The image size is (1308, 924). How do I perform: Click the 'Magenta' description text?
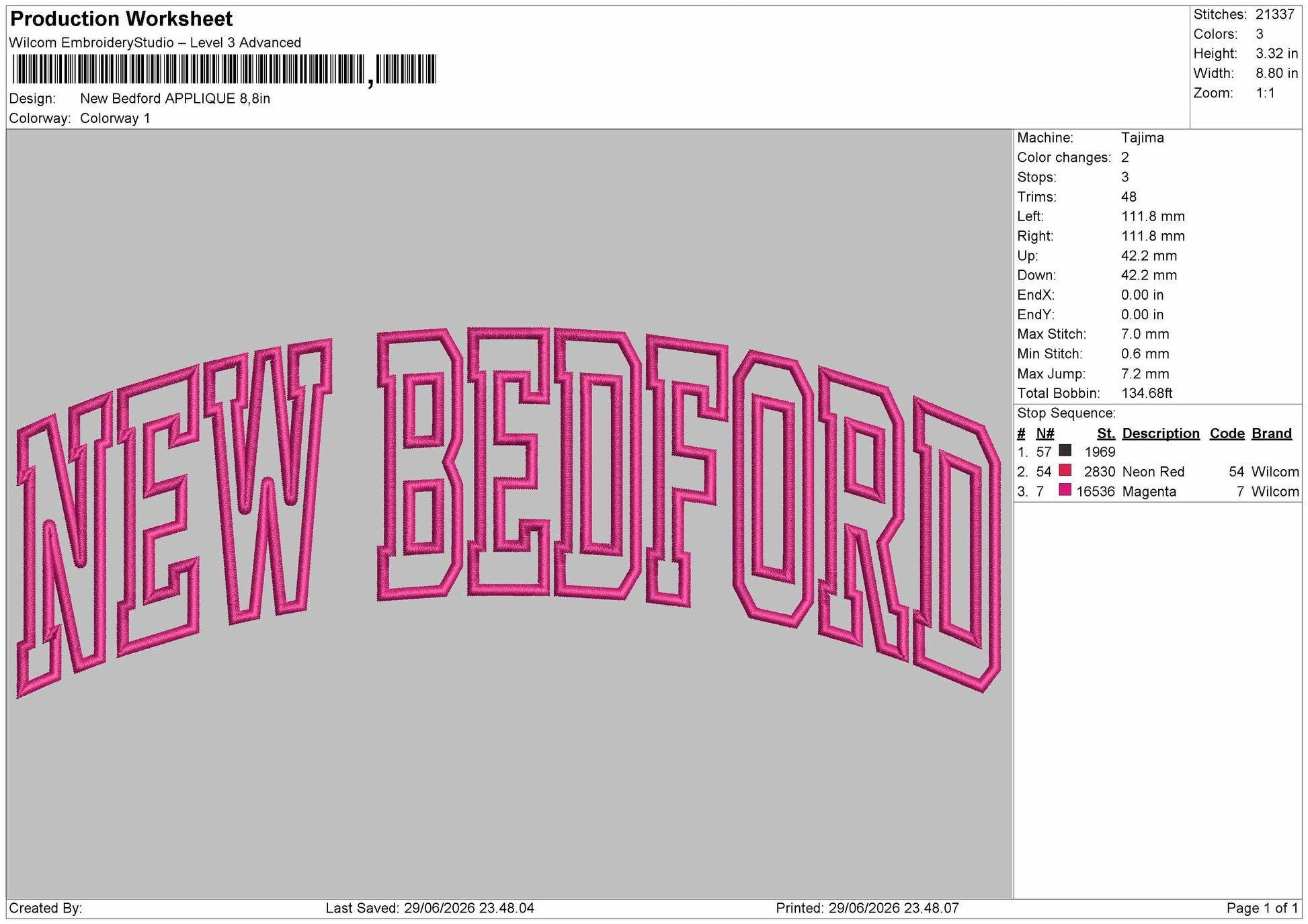point(1149,492)
